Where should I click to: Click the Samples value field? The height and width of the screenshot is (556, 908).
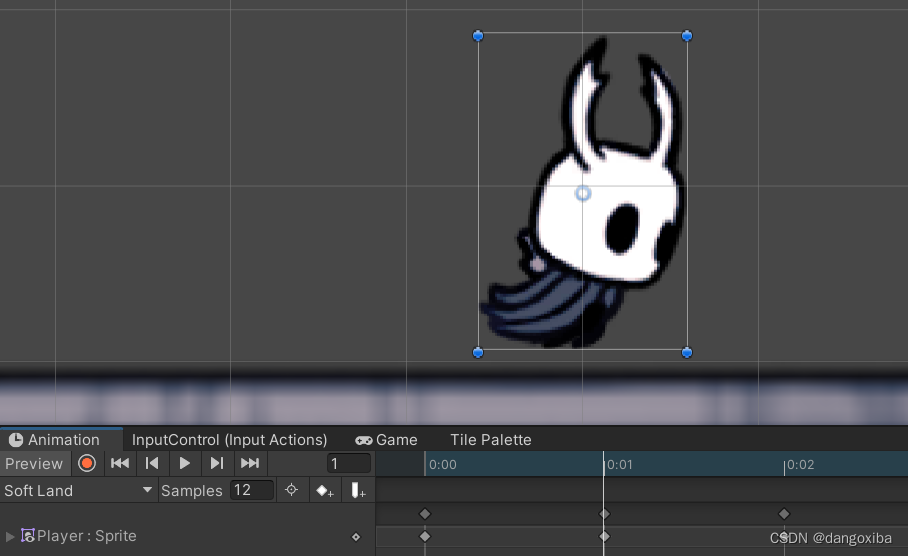[251, 491]
